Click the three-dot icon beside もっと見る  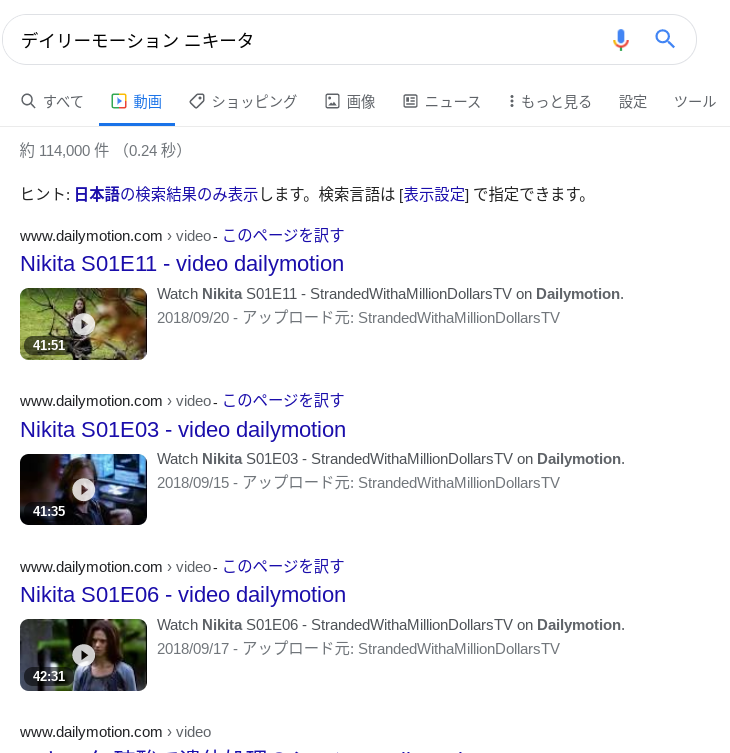click(511, 101)
